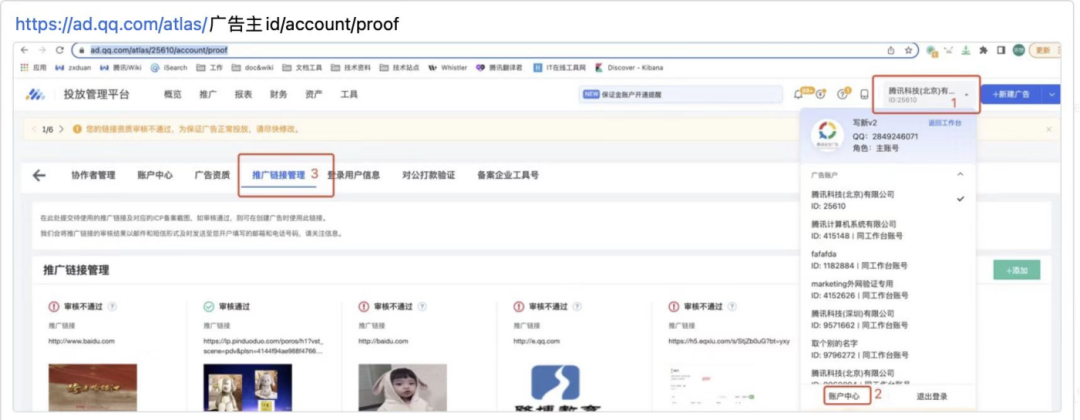Open the extensions puzzle-piece icon
Image resolution: width=1080 pixels, height=420 pixels.
click(x=984, y=50)
